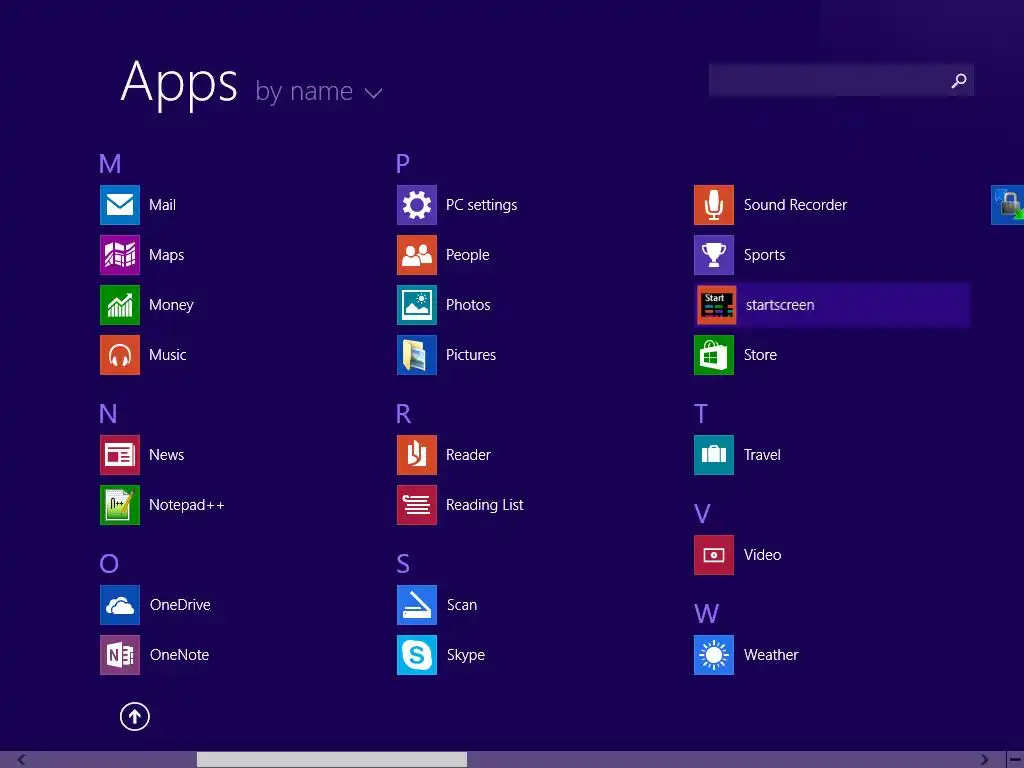Launch the Video app icon
Screen dimensions: 1024x768
[x=714, y=554]
